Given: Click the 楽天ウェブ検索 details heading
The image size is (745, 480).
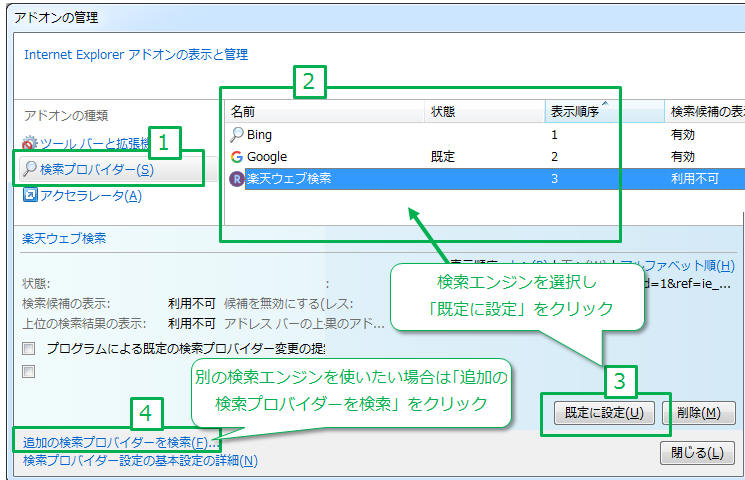Looking at the screenshot, I should [64, 239].
